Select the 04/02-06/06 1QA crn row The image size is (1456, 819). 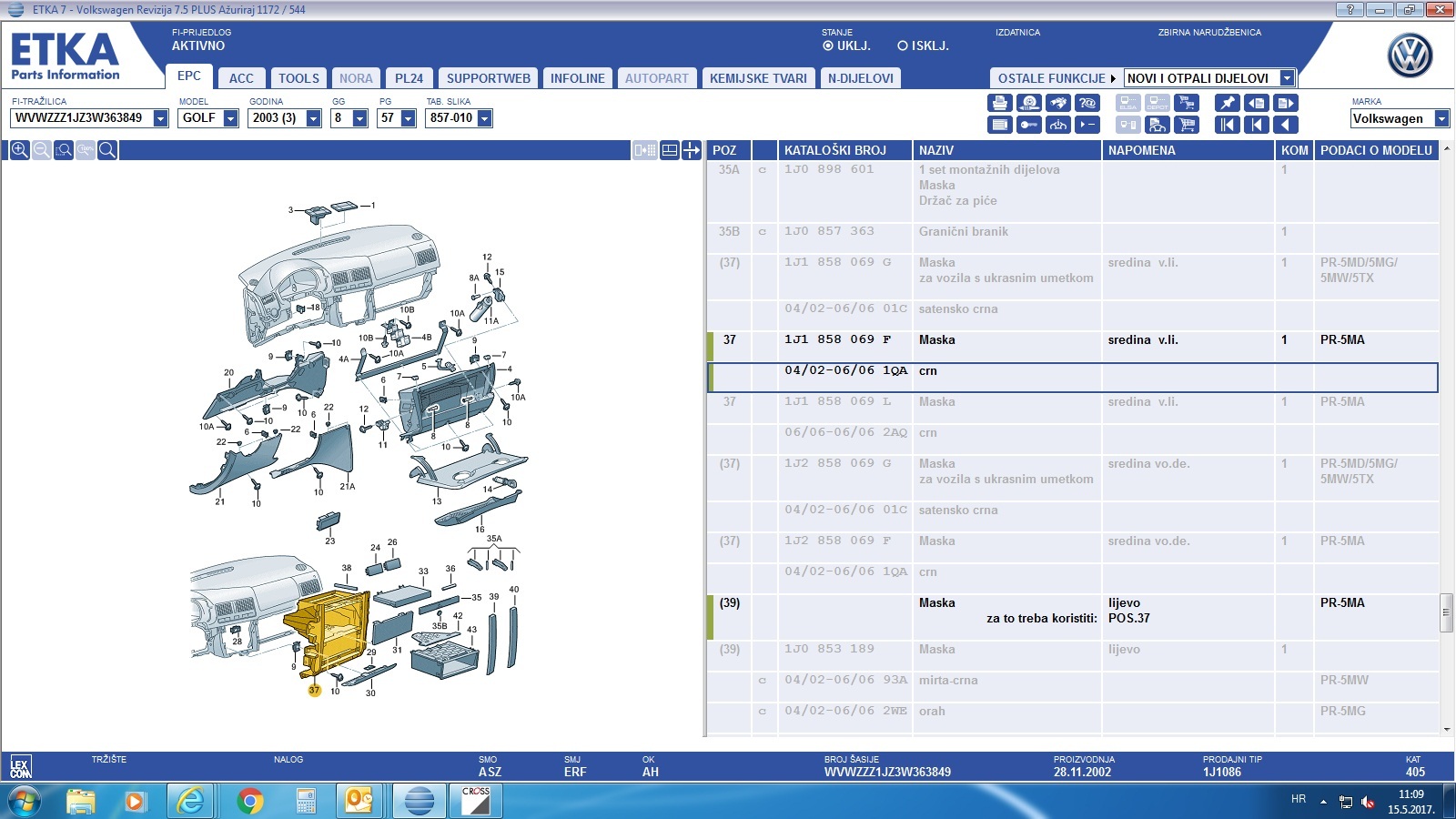pos(1073,378)
